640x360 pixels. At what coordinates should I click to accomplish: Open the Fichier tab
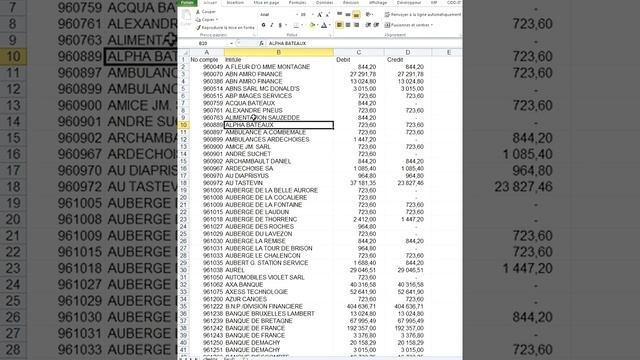tap(187, 2)
